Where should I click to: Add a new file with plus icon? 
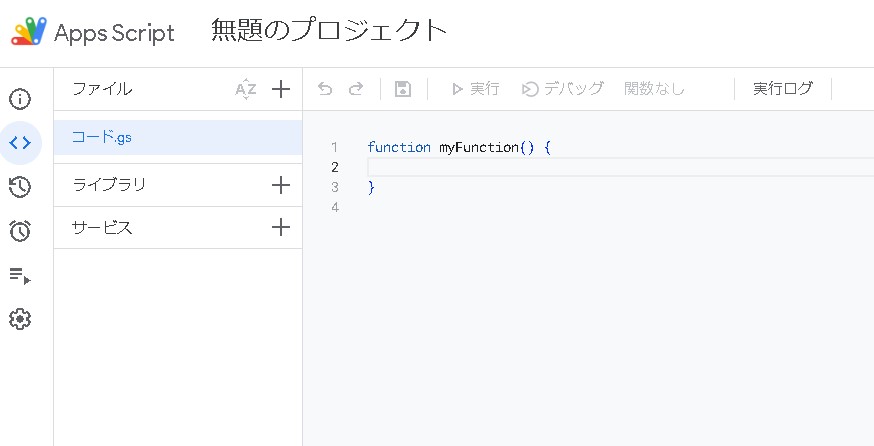[281, 89]
